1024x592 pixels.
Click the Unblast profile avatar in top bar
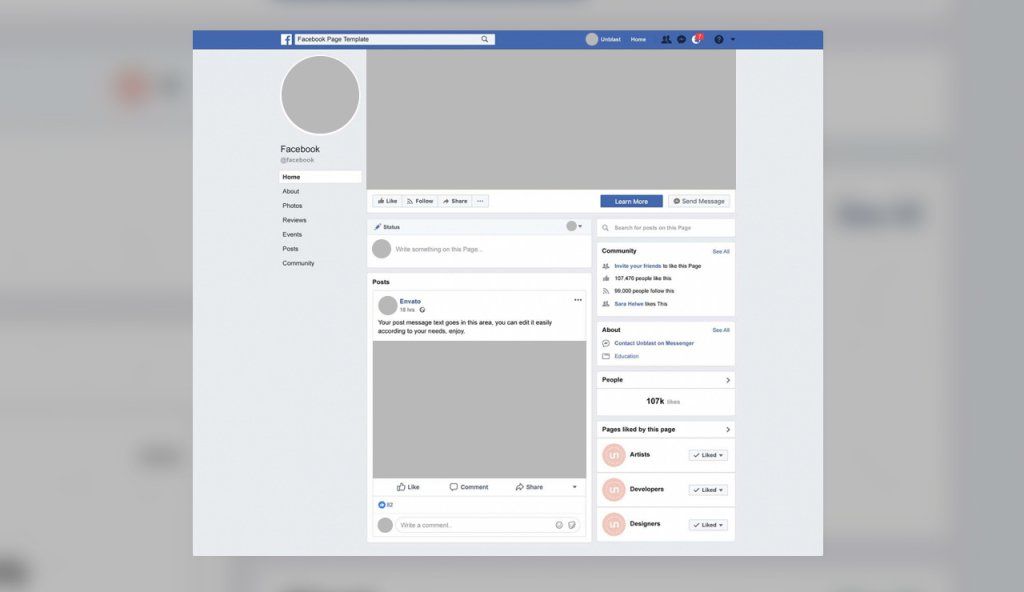592,39
